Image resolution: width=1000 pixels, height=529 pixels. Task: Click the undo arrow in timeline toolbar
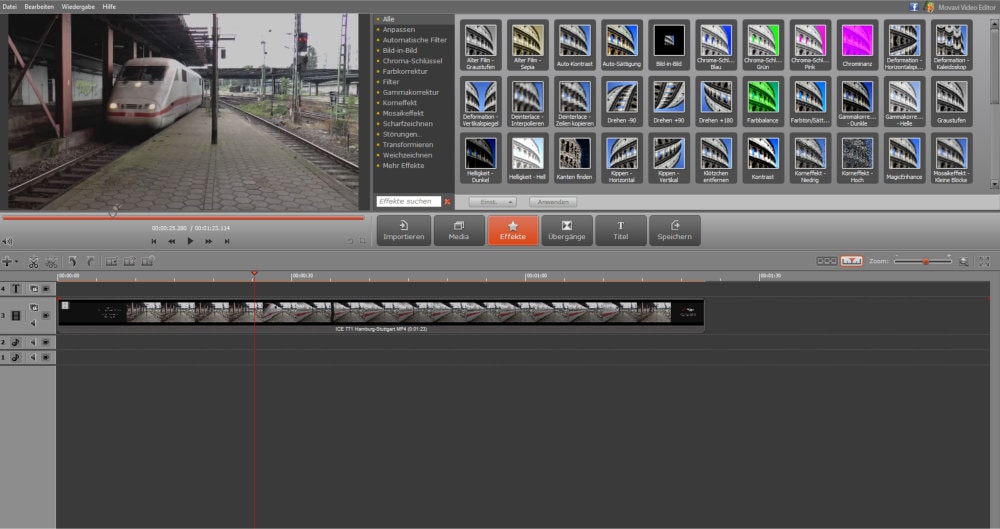[73, 262]
